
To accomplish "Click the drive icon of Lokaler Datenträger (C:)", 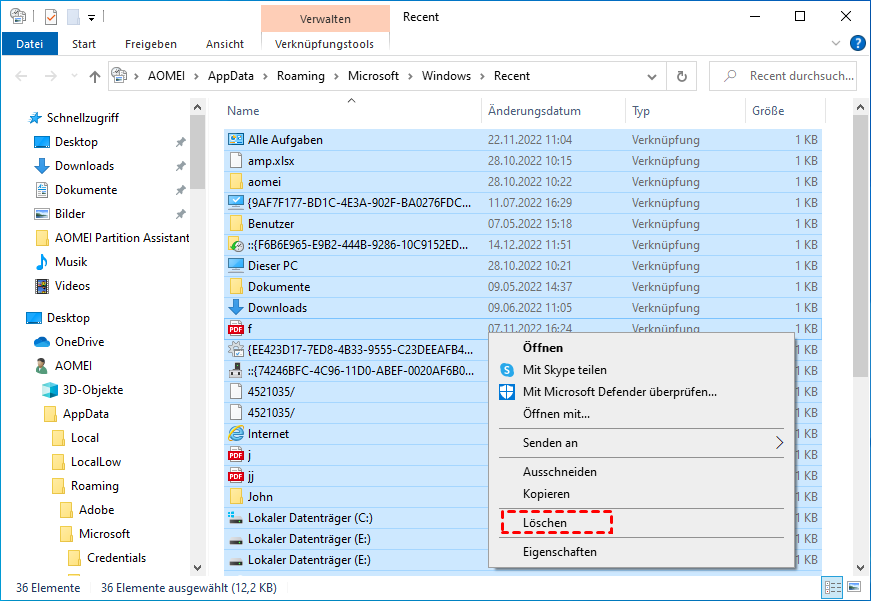I will click(x=236, y=518).
